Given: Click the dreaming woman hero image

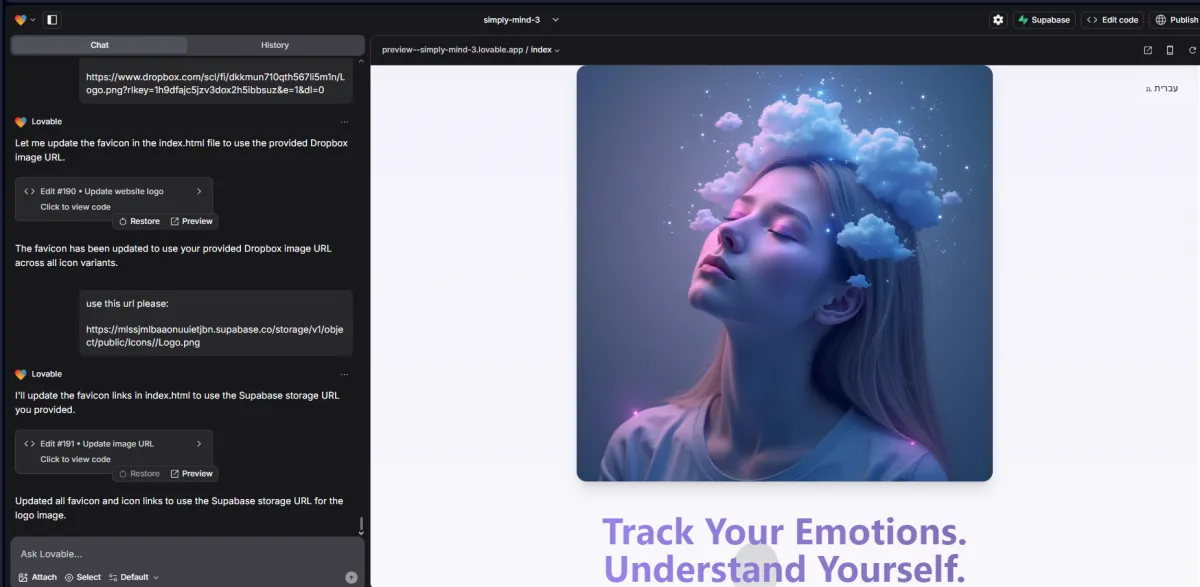Looking at the screenshot, I should tap(784, 273).
